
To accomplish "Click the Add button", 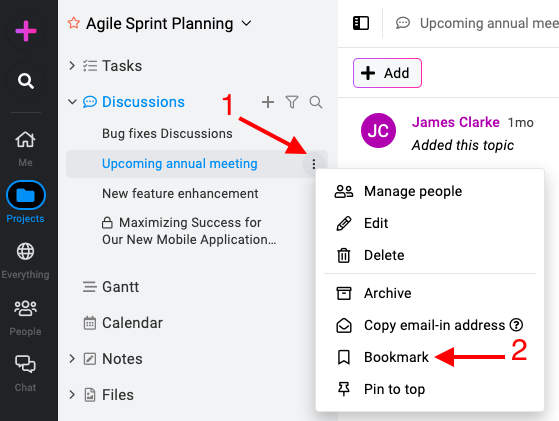I will [387, 73].
